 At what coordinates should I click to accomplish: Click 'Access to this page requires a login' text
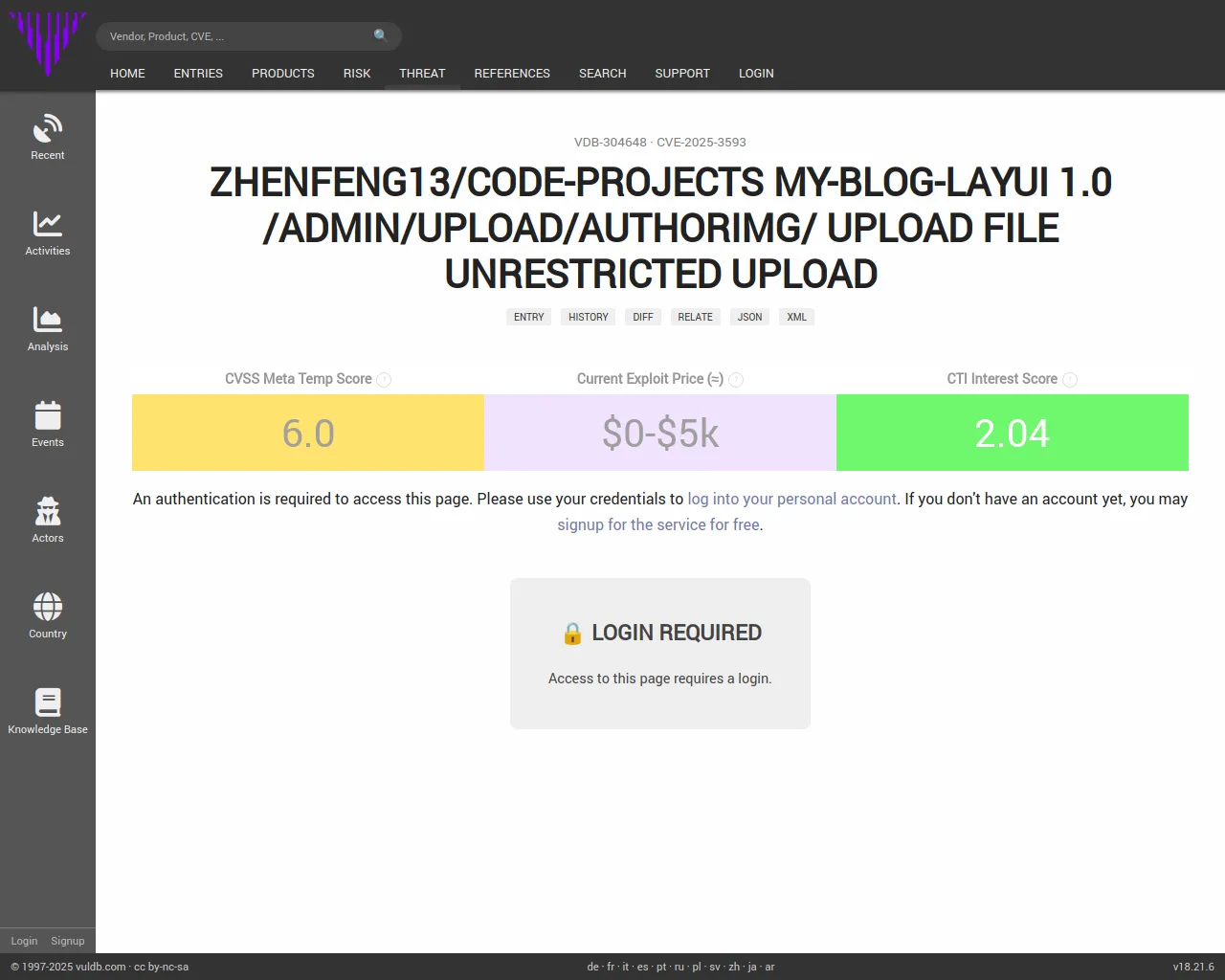tap(660, 679)
